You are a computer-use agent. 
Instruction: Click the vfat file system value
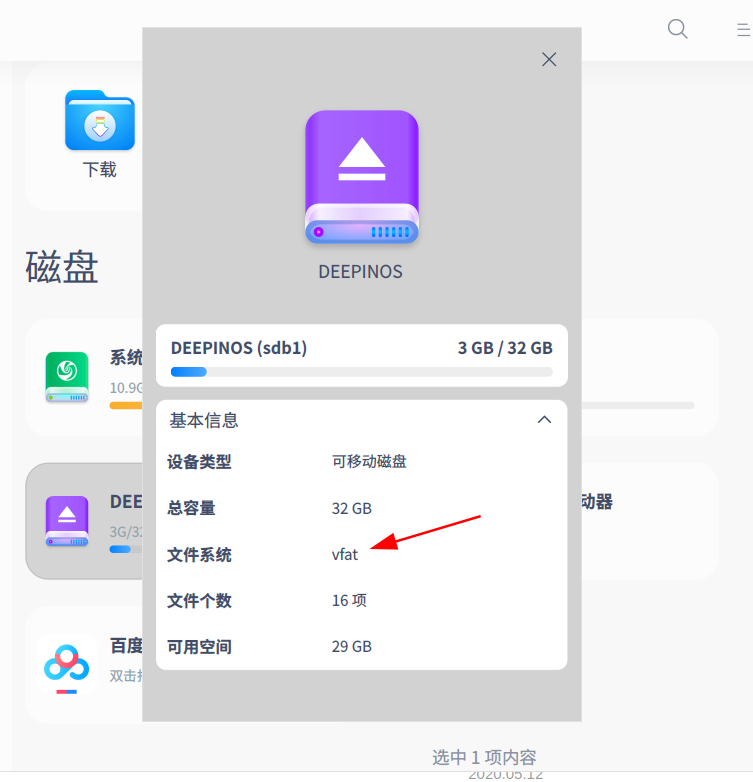[345, 555]
